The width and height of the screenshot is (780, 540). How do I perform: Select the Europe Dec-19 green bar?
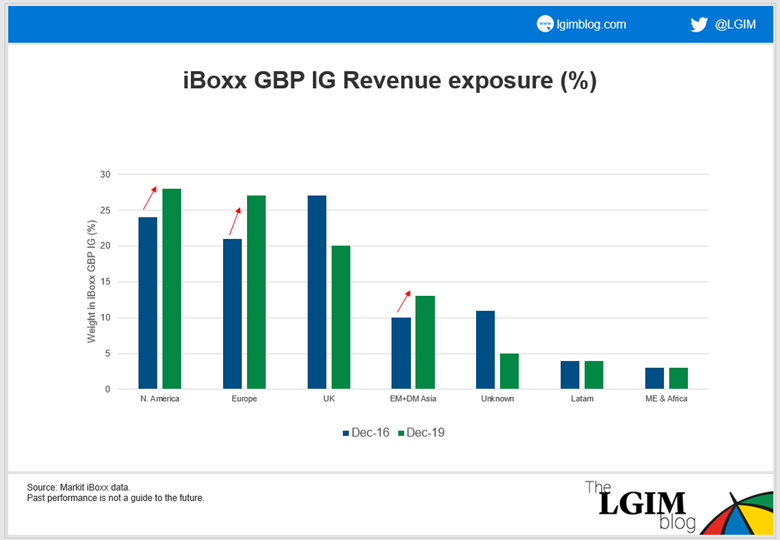click(256, 292)
